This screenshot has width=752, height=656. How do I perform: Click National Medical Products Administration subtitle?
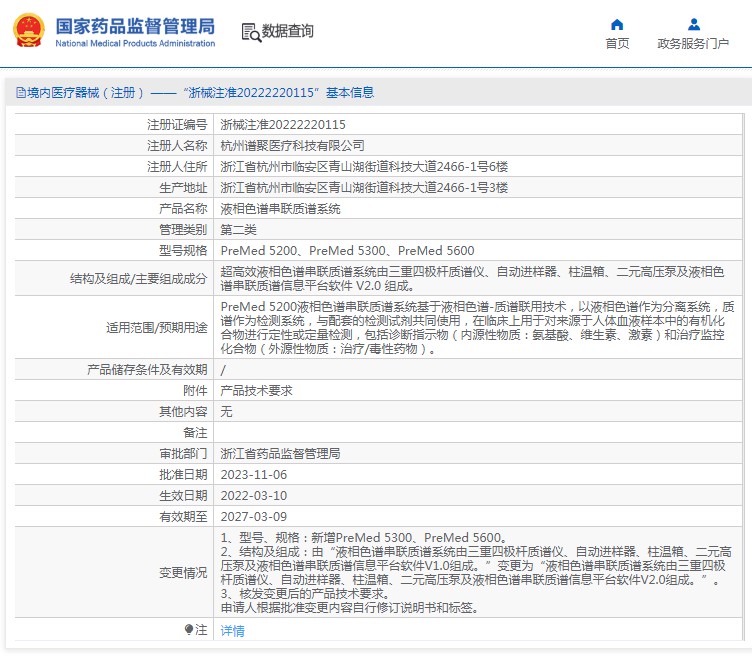tap(135, 43)
